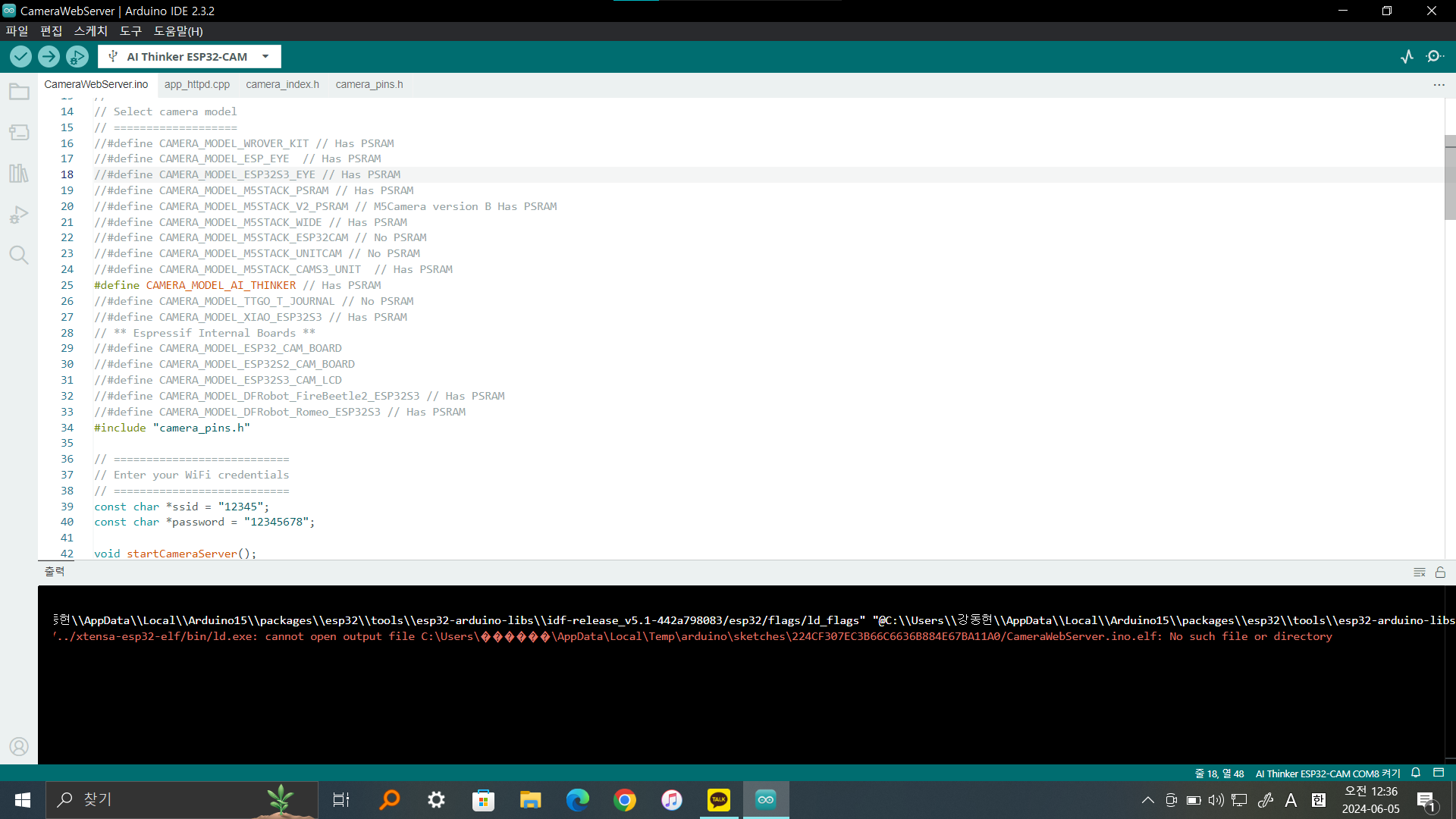This screenshot has width=1456, height=819.
Task: Open the Boards Manager sidebar icon
Action: click(19, 133)
